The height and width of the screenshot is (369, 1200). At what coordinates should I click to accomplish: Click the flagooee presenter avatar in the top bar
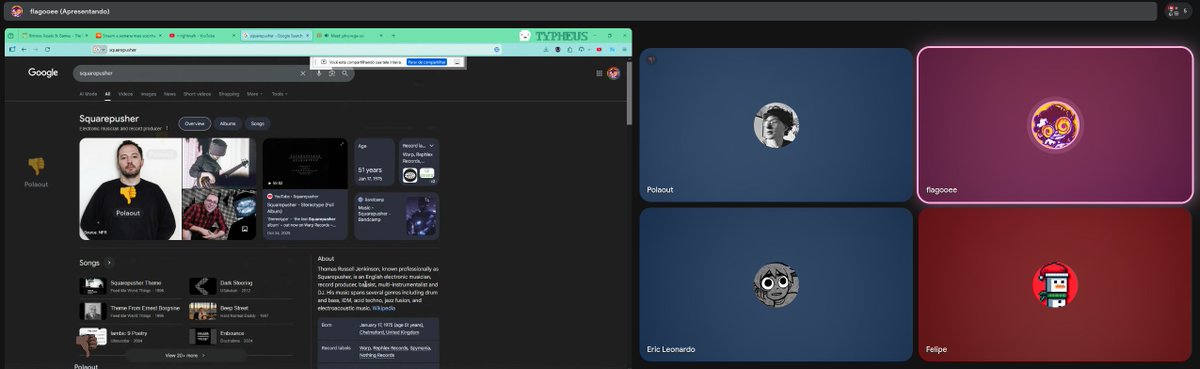17,11
